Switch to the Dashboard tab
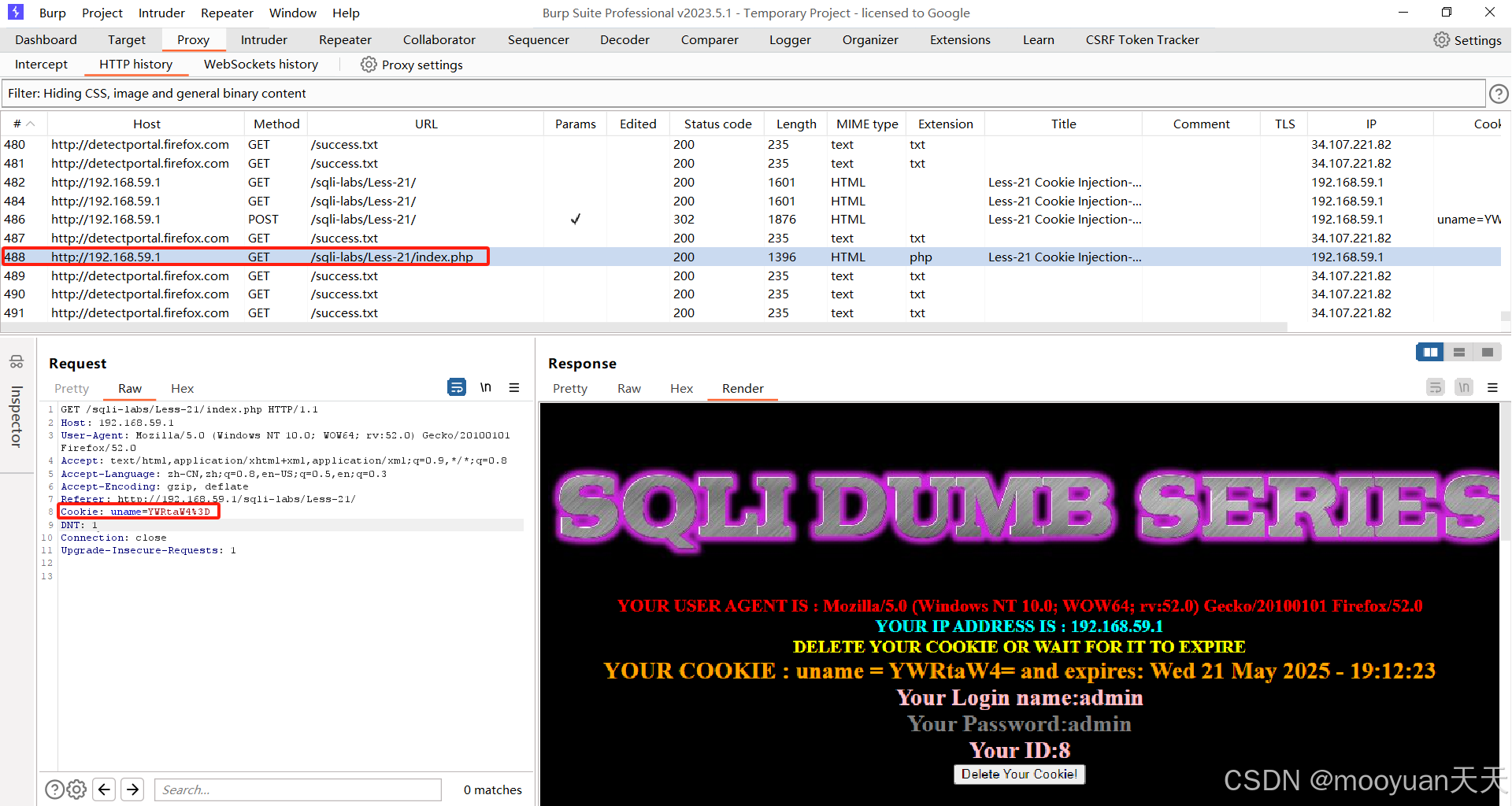 46,39
